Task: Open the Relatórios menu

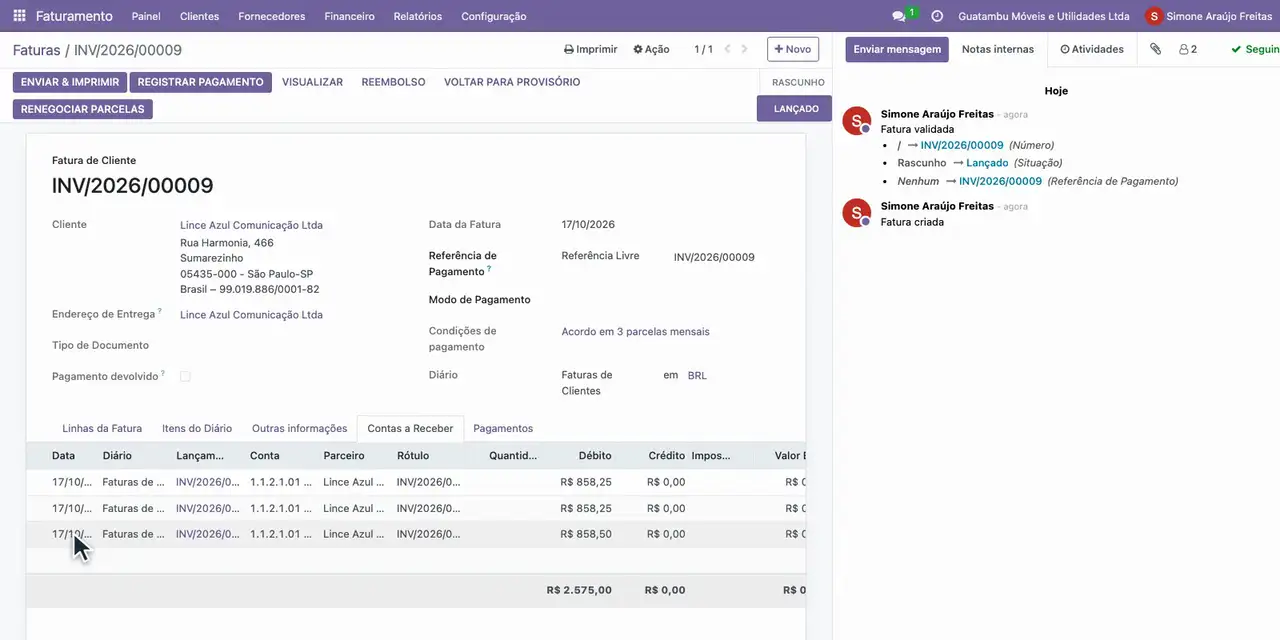Action: (x=418, y=16)
